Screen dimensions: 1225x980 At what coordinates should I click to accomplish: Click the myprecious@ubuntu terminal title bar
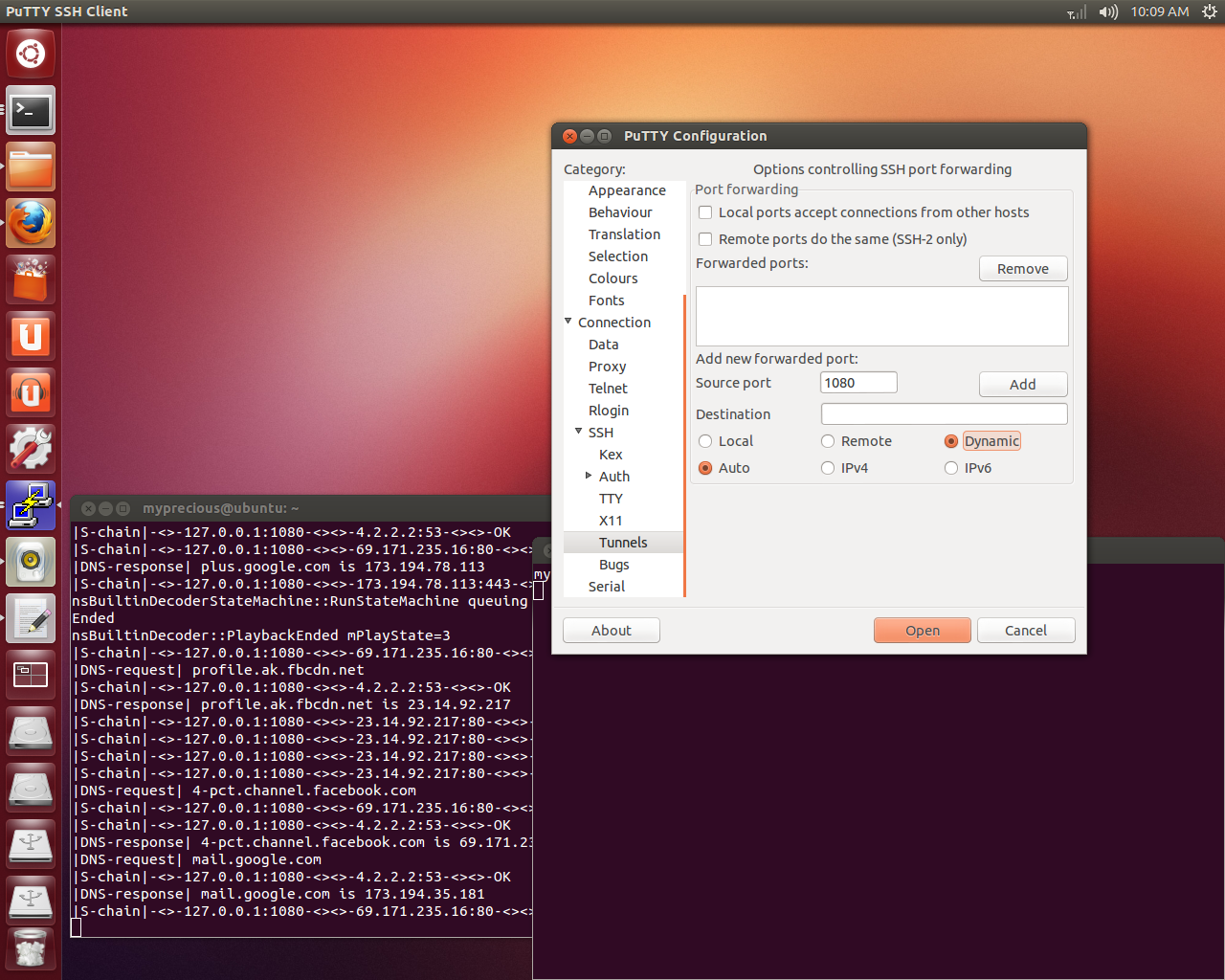(x=311, y=508)
